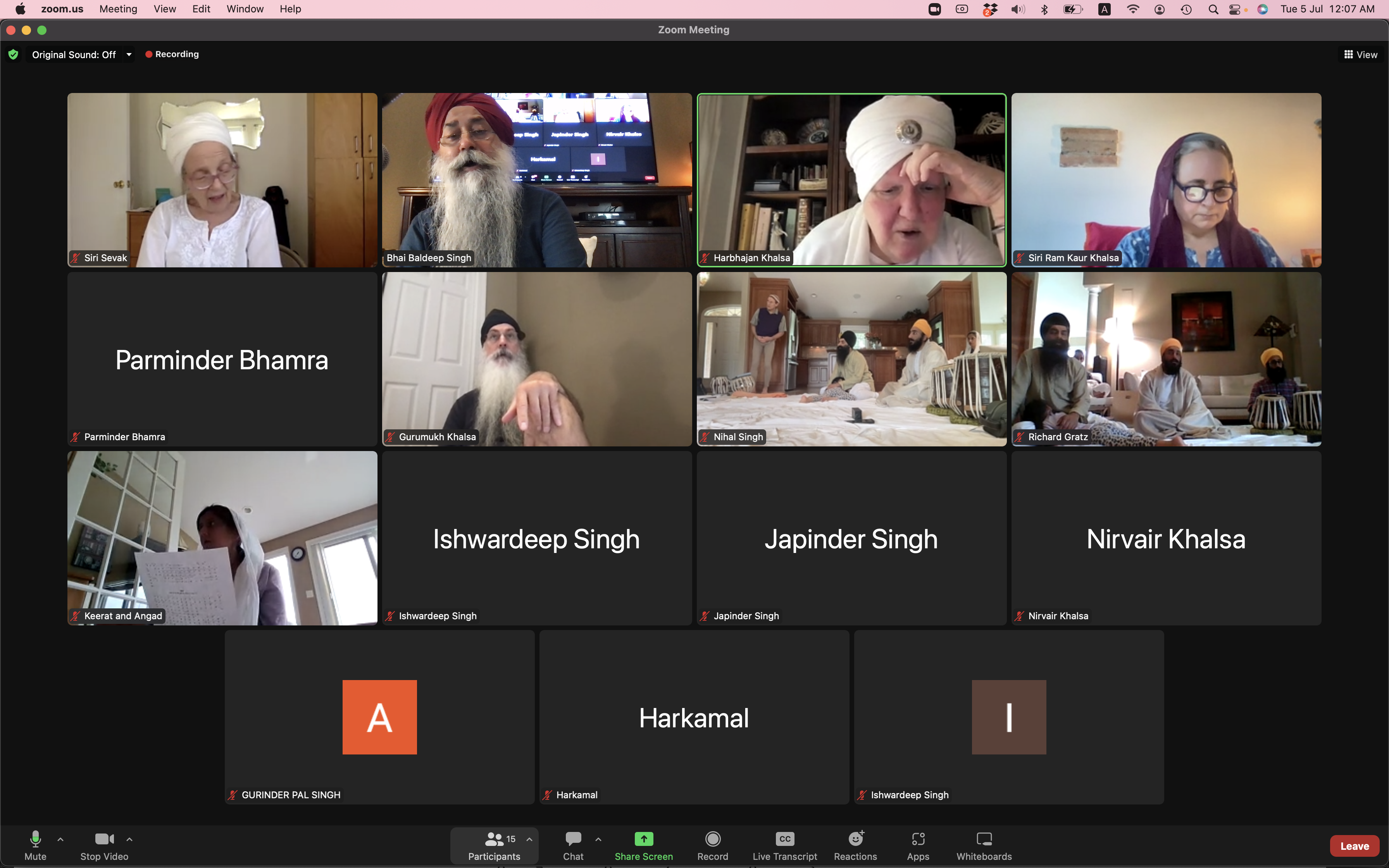1389x868 pixels.
Task: Click the green encryption shield icon
Action: point(13,55)
